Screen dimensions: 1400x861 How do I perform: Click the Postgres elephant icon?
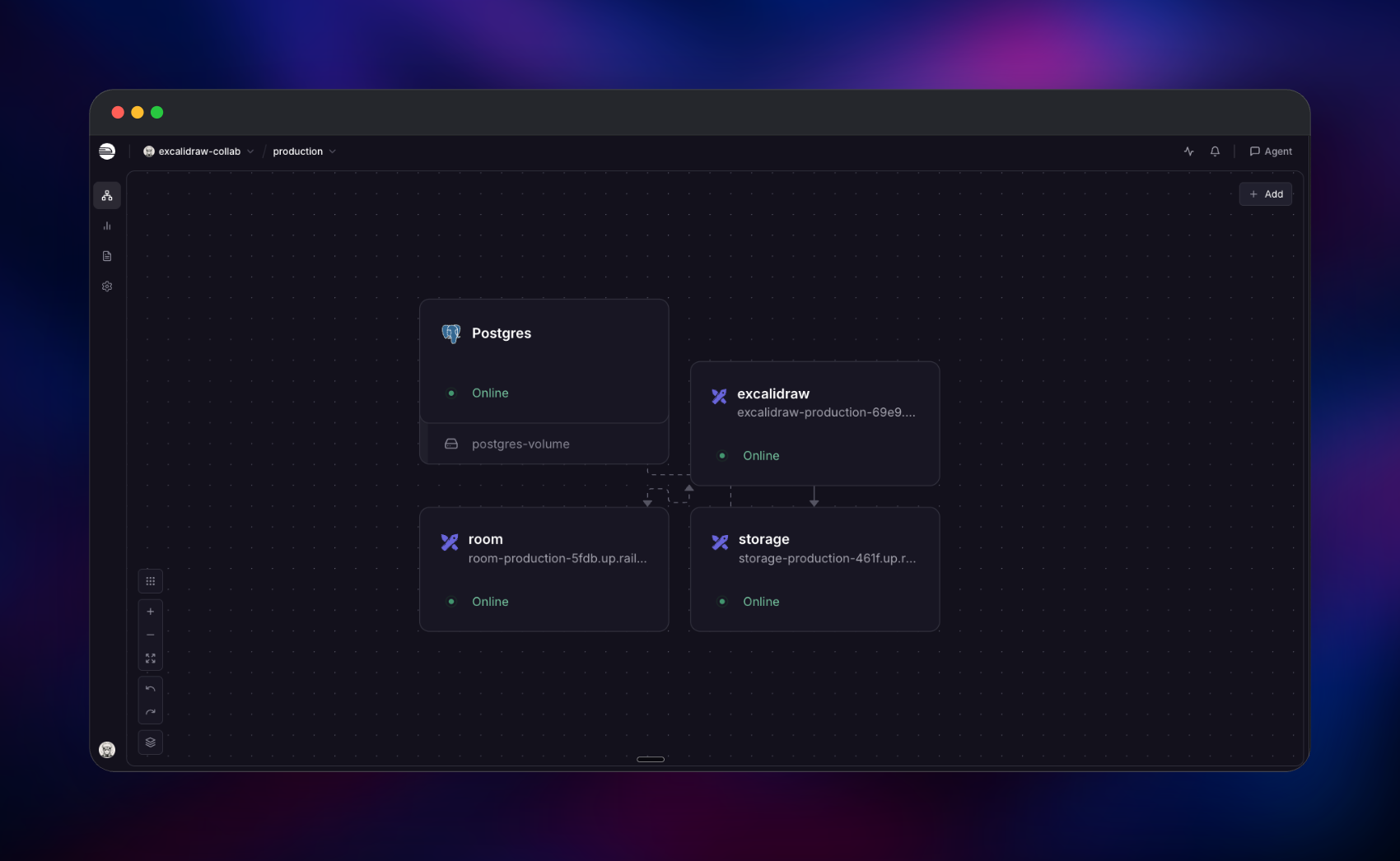point(451,333)
